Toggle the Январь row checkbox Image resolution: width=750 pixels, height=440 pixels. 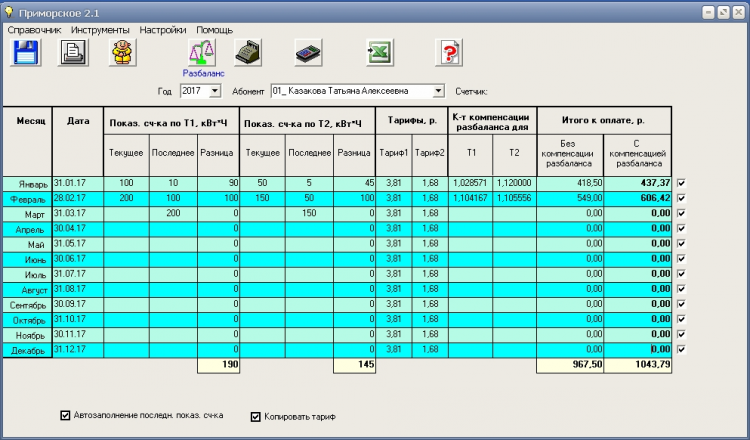pyautogui.click(x=682, y=183)
